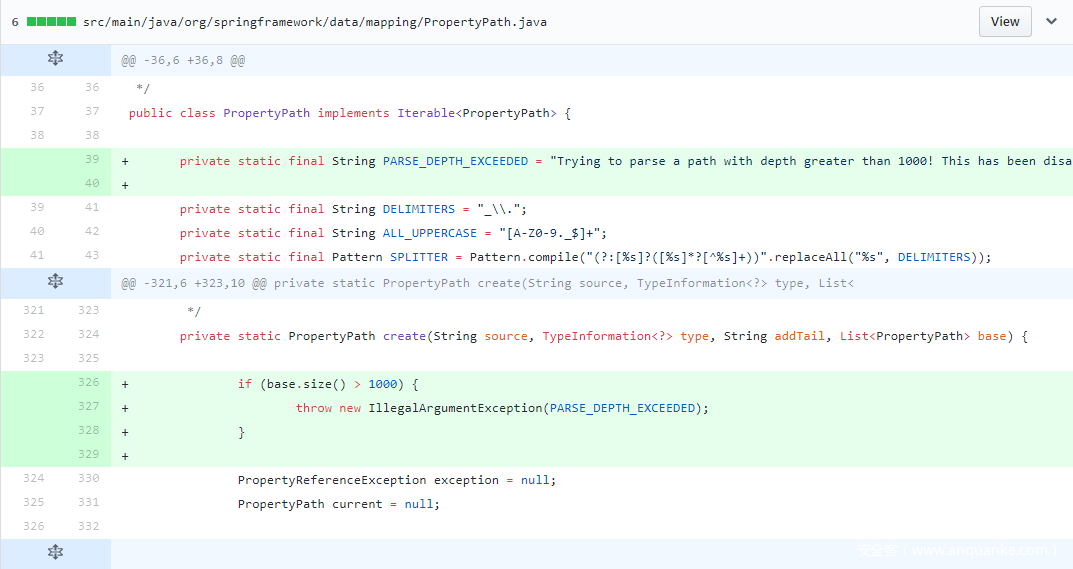Click the @@ -36,6 +36,8 @@ hunk header
Screen dimensions: 1073x569
183,60
